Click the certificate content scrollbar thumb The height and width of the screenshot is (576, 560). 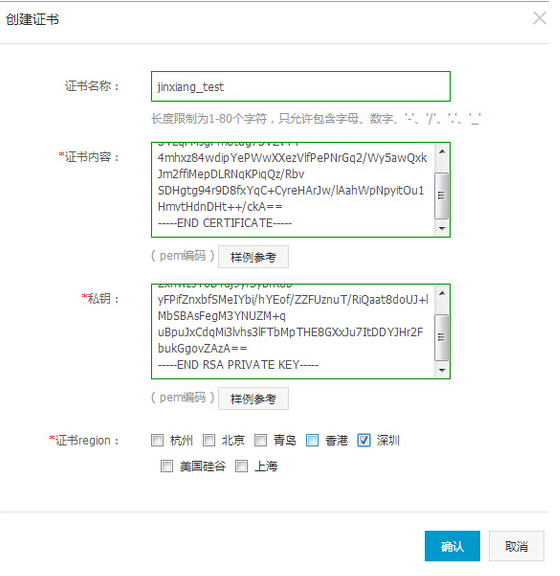[442, 195]
